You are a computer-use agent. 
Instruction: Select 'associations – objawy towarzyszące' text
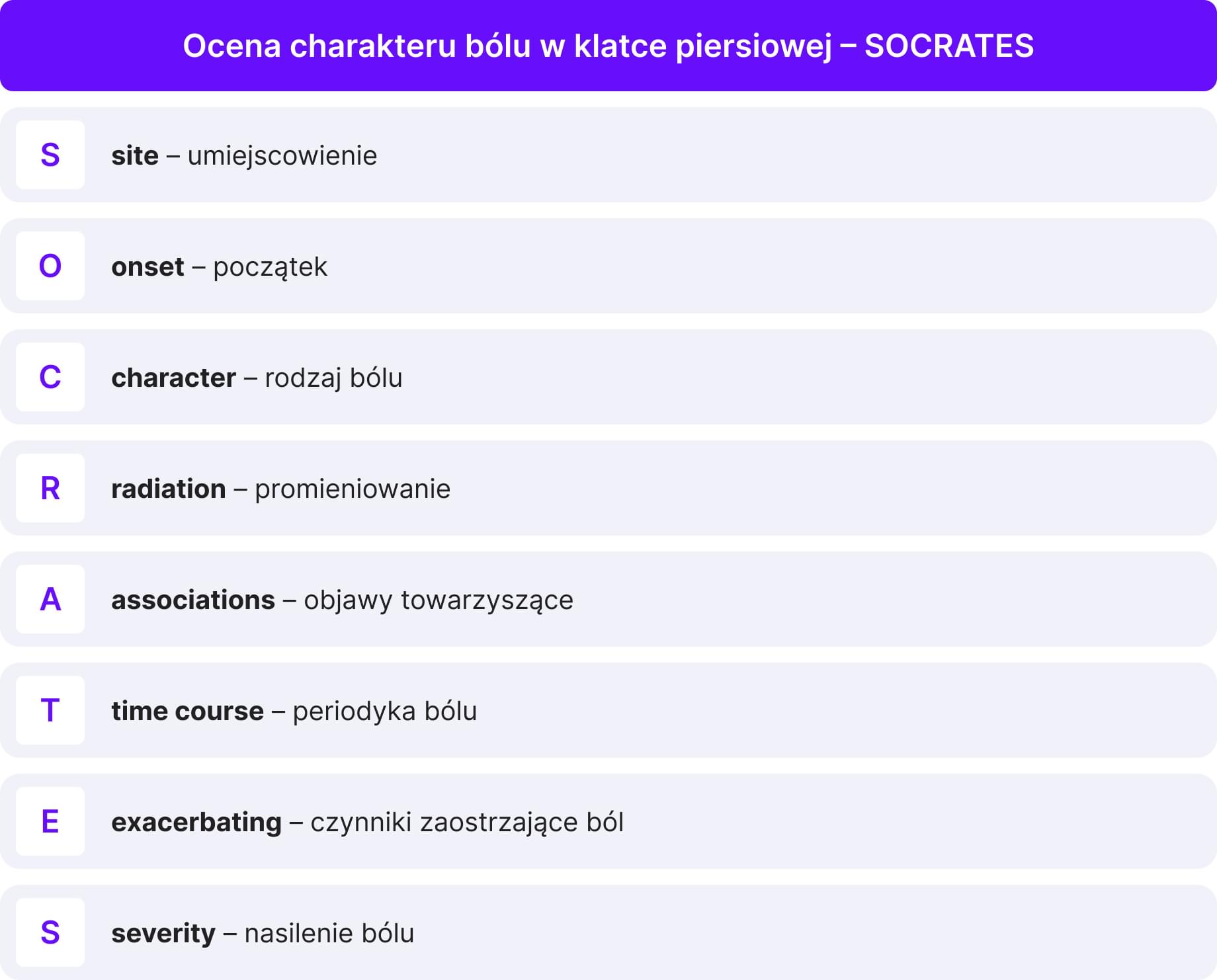[342, 600]
